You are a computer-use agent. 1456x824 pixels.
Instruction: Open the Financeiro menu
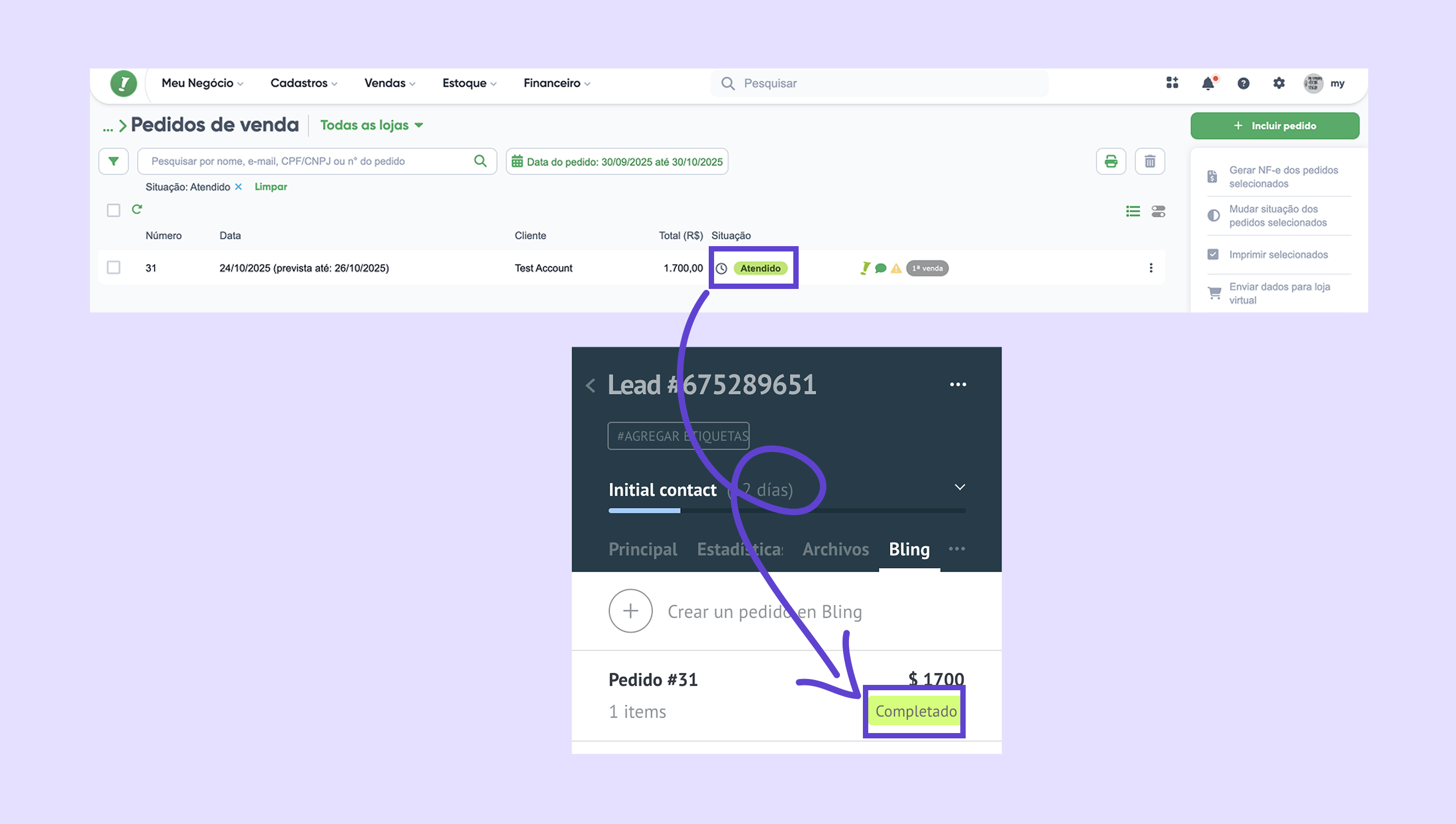pyautogui.click(x=557, y=83)
